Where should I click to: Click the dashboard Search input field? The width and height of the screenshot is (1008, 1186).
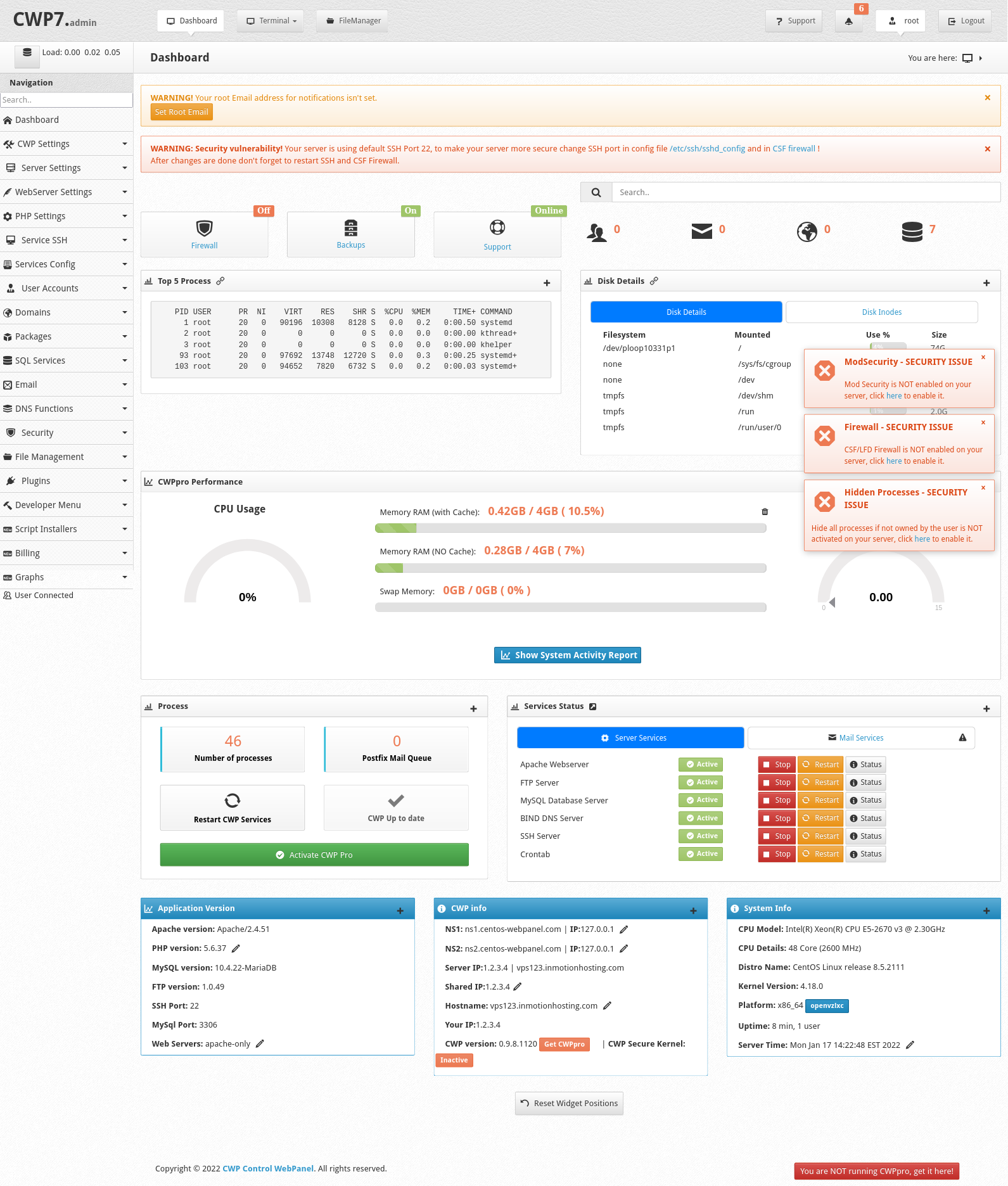click(806, 192)
